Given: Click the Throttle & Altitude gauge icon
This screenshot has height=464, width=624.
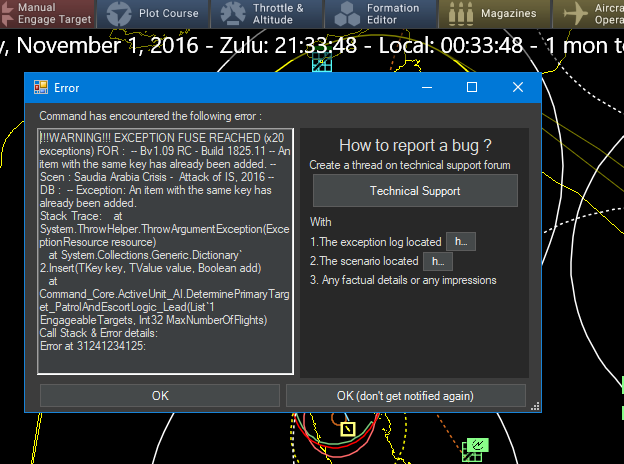Looking at the screenshot, I should (233, 14).
